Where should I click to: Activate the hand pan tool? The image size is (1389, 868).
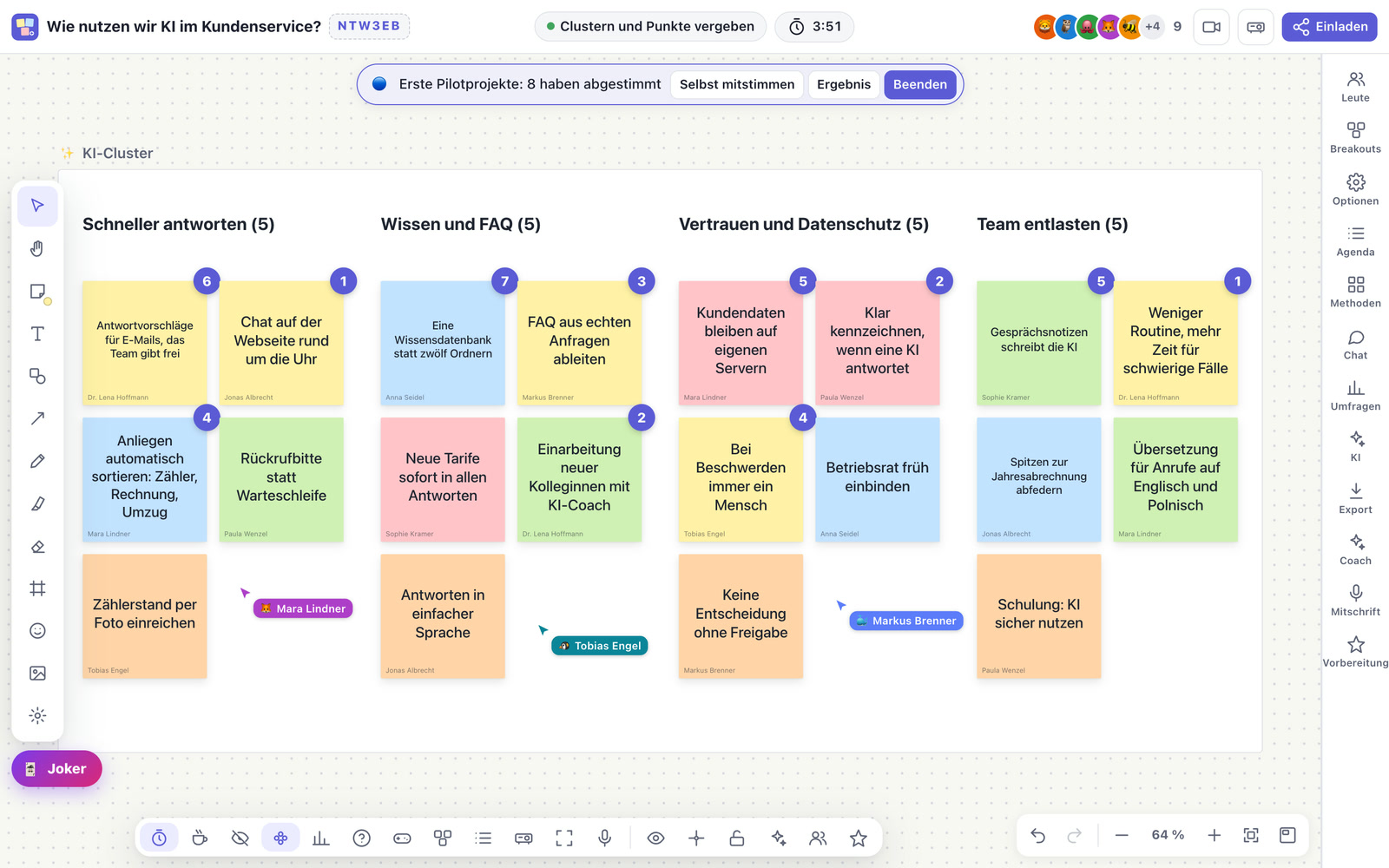coord(37,249)
